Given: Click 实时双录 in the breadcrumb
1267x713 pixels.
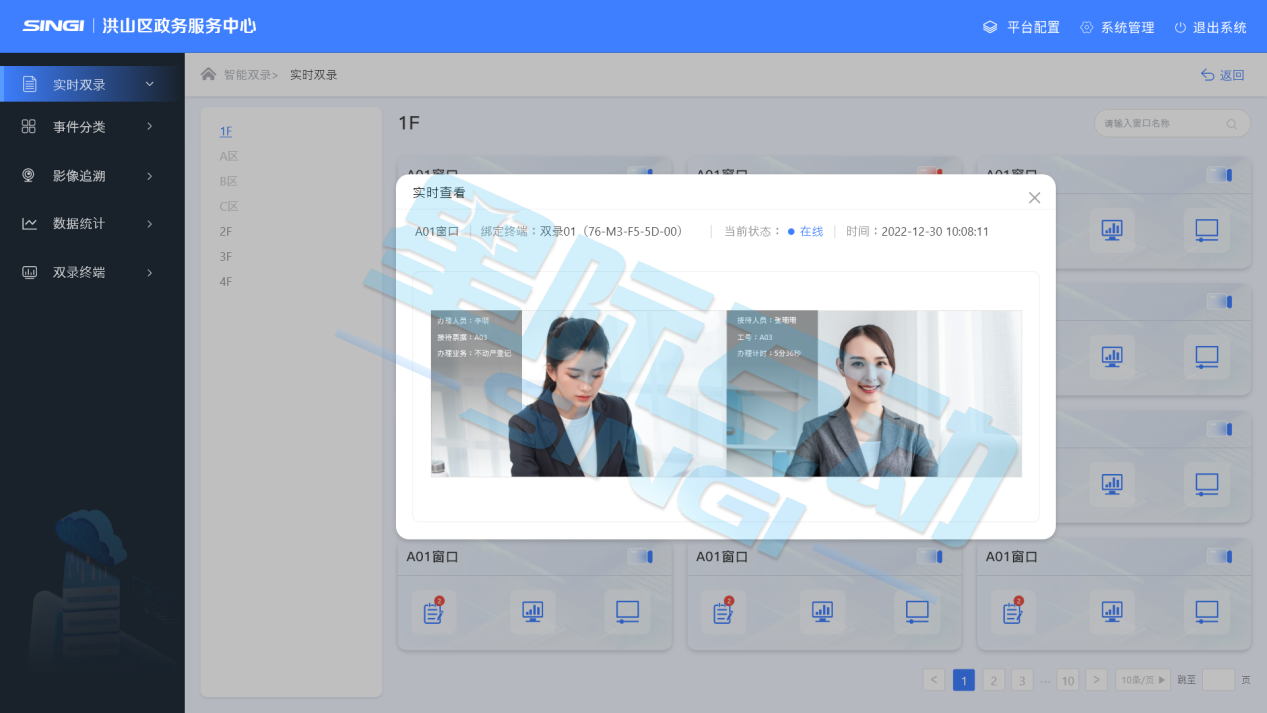Looking at the screenshot, I should click(314, 74).
